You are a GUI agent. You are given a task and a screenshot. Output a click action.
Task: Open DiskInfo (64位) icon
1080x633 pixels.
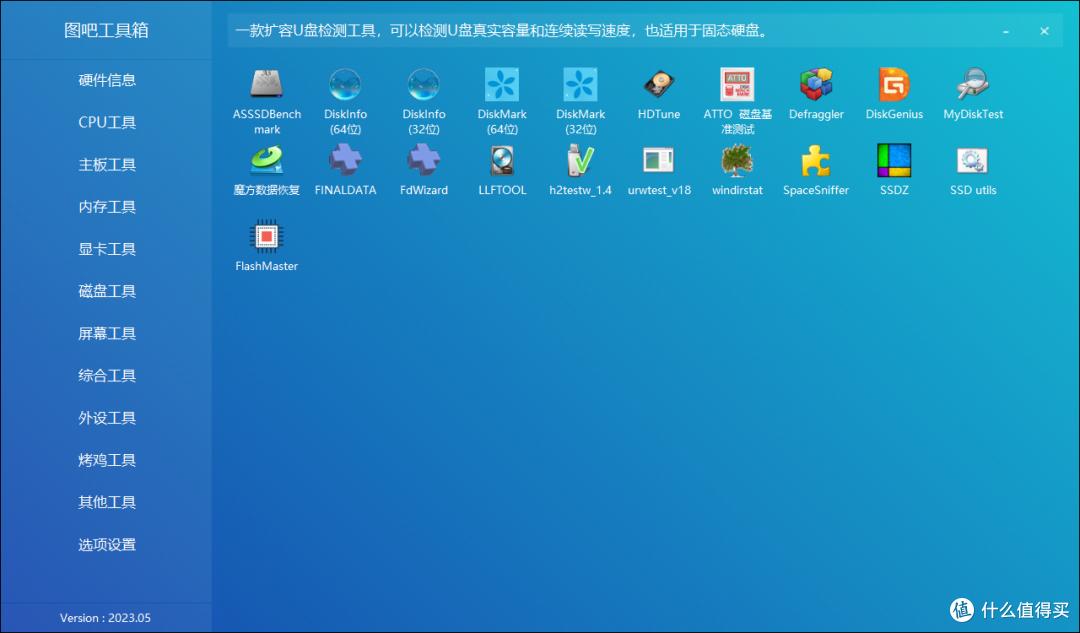pos(345,84)
